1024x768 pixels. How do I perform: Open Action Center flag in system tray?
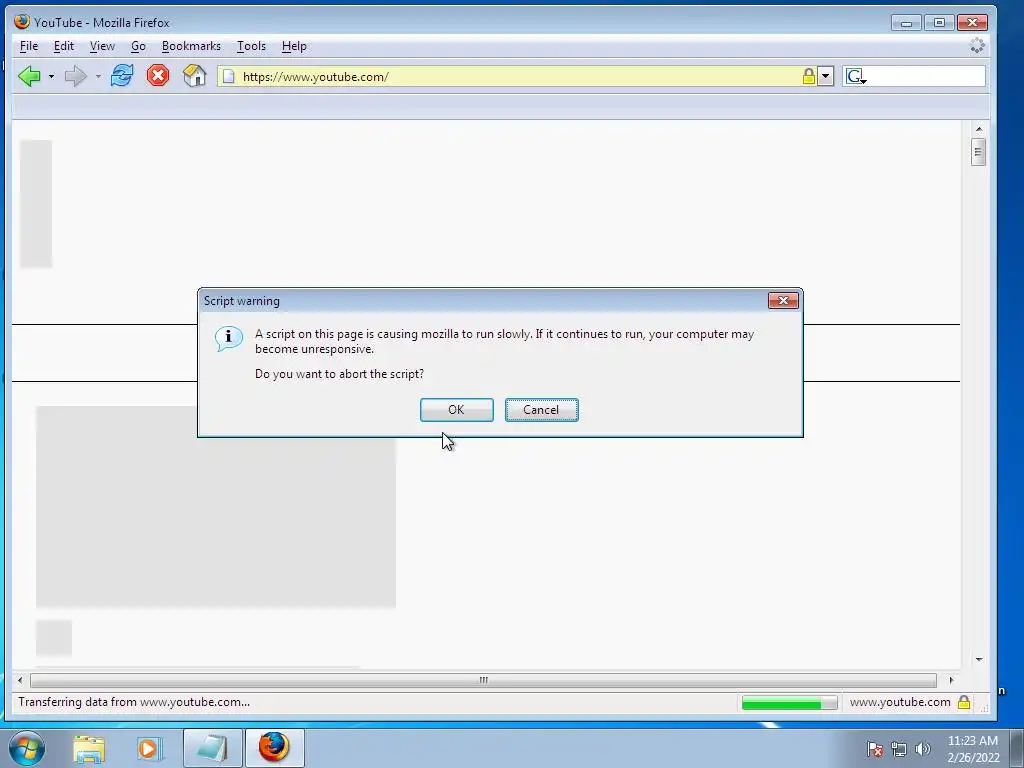pos(875,749)
